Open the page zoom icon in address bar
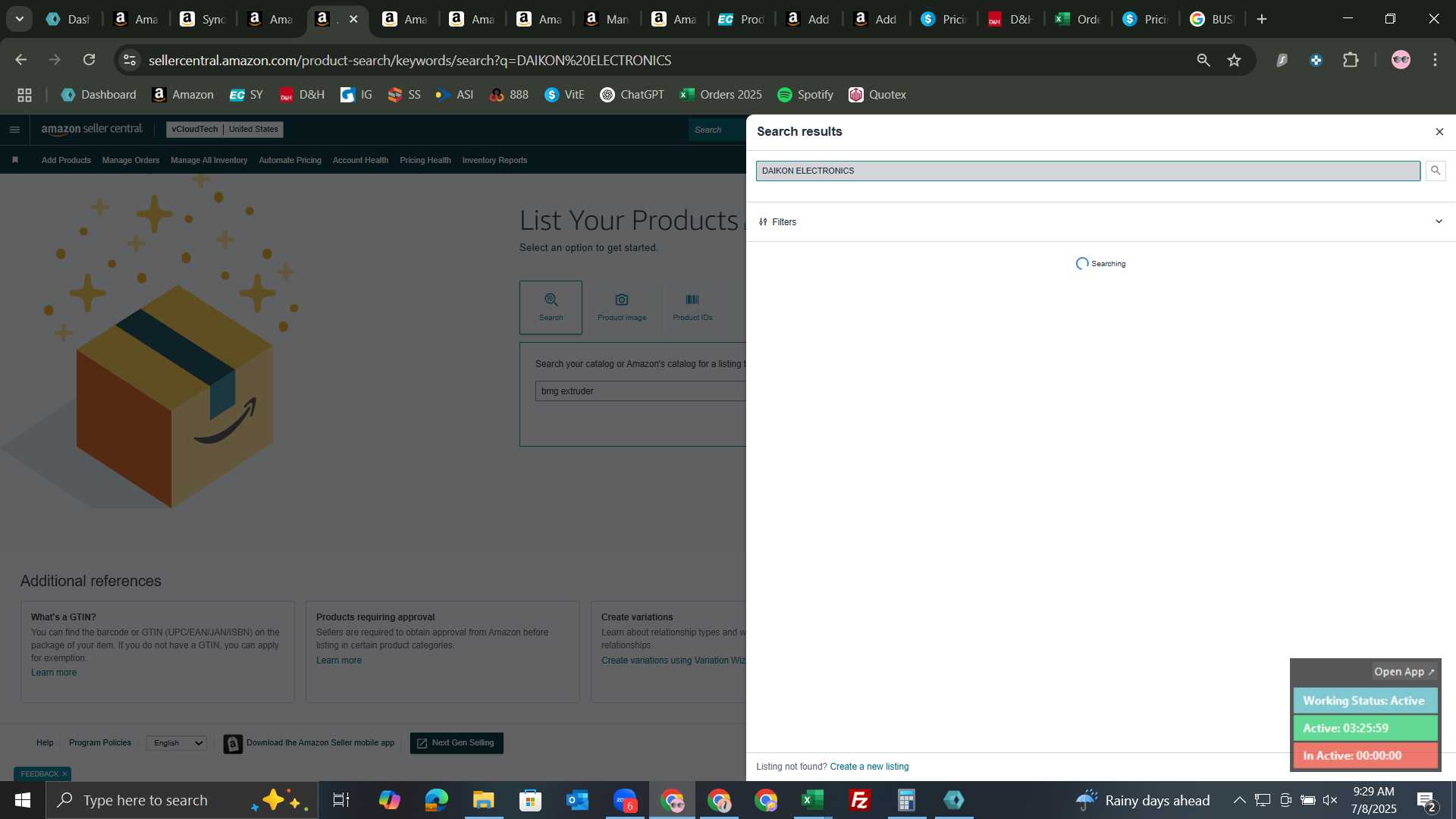Image resolution: width=1456 pixels, height=819 pixels. (x=1203, y=60)
